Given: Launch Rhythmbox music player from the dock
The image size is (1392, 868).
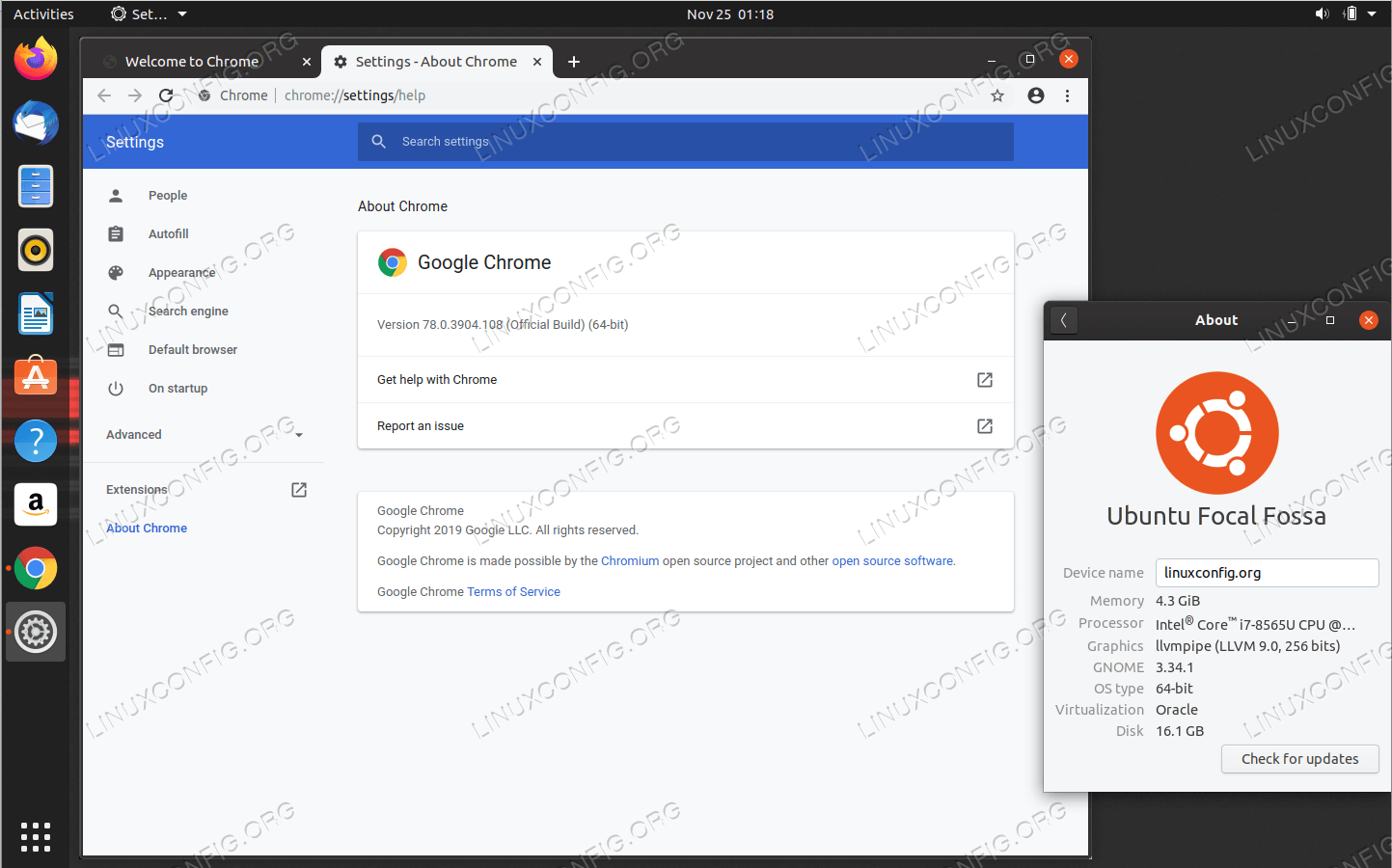Looking at the screenshot, I should pyautogui.click(x=36, y=250).
